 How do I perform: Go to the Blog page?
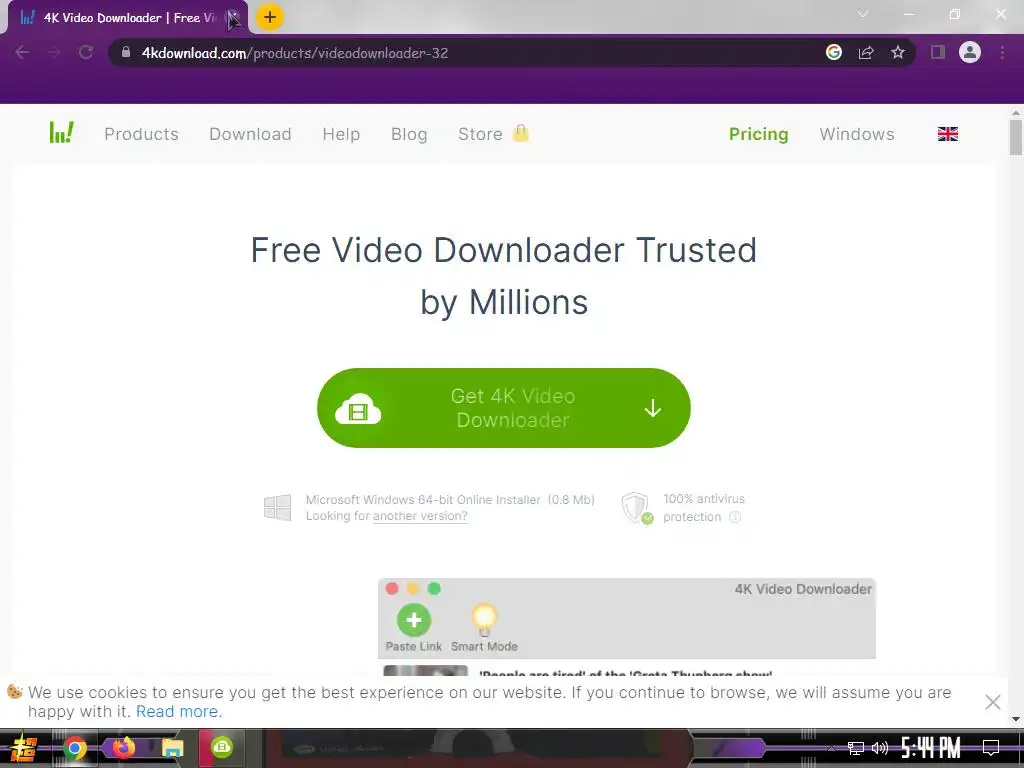pos(409,134)
